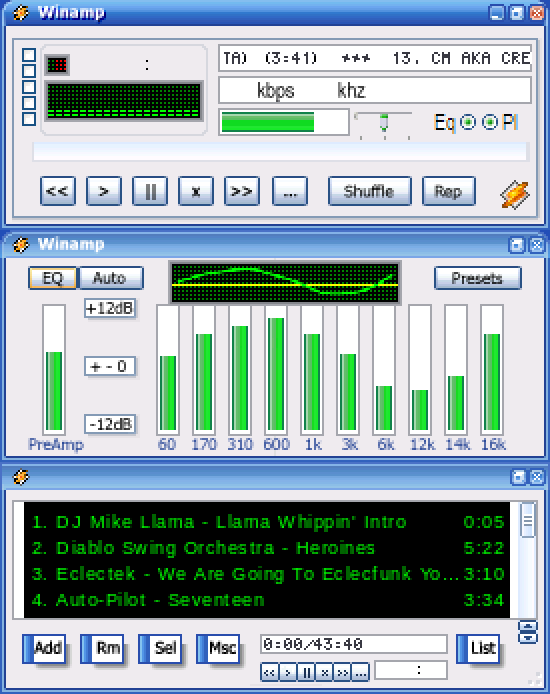The image size is (550, 694).
Task: Select playlist track DJ Mike Llama - Llama Whippin' Intro
Action: tap(267, 522)
